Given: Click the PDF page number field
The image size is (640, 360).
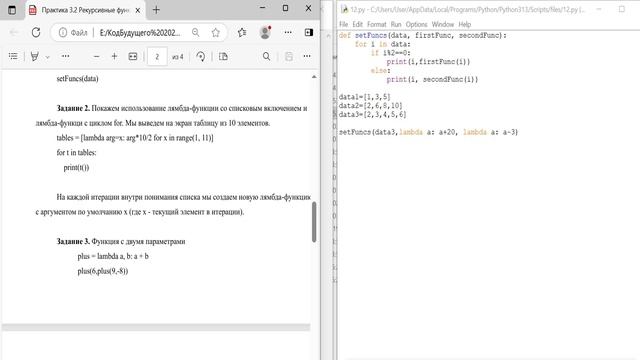Looking at the screenshot, I should pyautogui.click(x=157, y=57).
